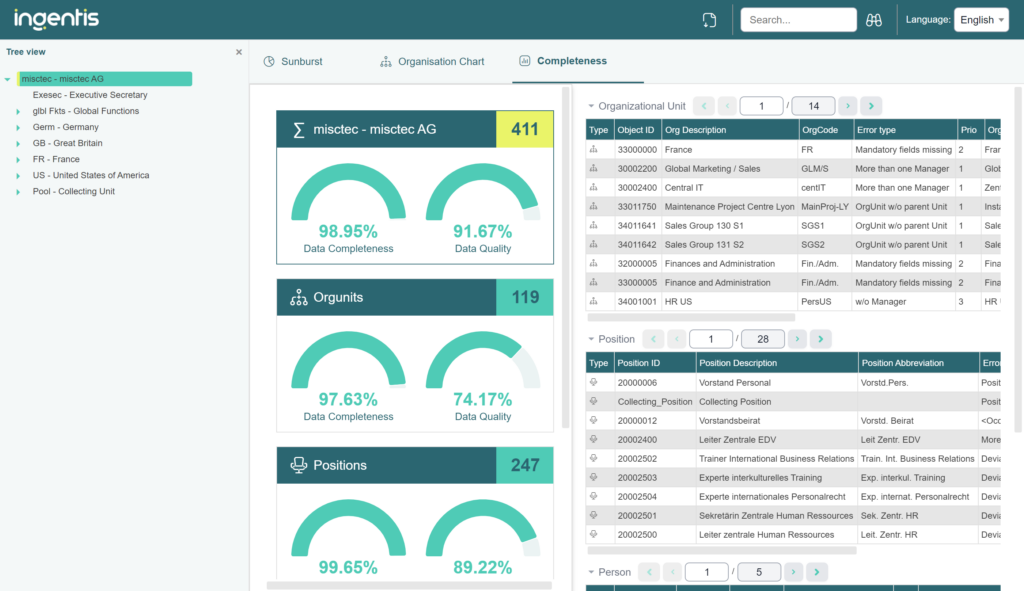This screenshot has height=591, width=1024.
Task: Click the binoculars search icon
Action: coord(874,20)
